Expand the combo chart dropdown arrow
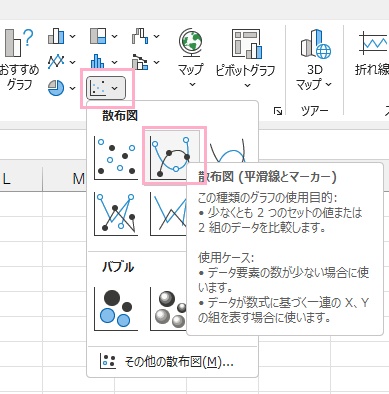 (156, 62)
